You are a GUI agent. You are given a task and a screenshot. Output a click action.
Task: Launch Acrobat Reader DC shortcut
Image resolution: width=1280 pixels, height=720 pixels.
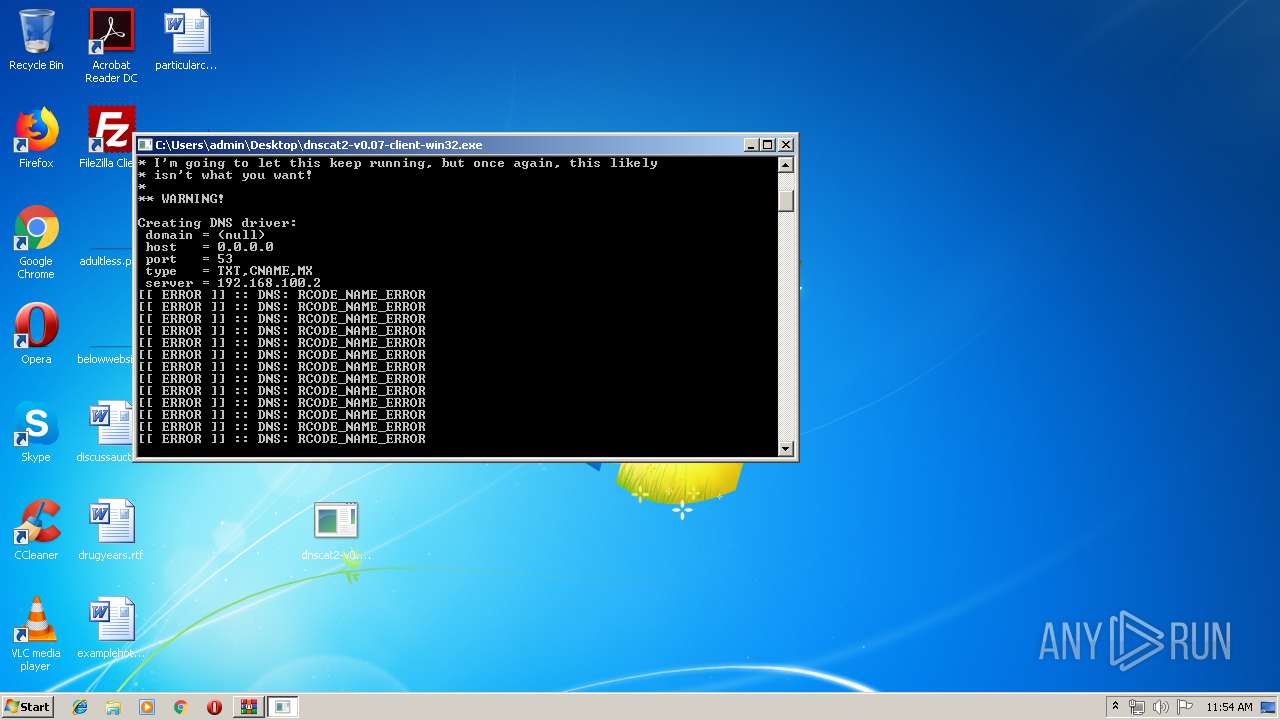tap(111, 46)
